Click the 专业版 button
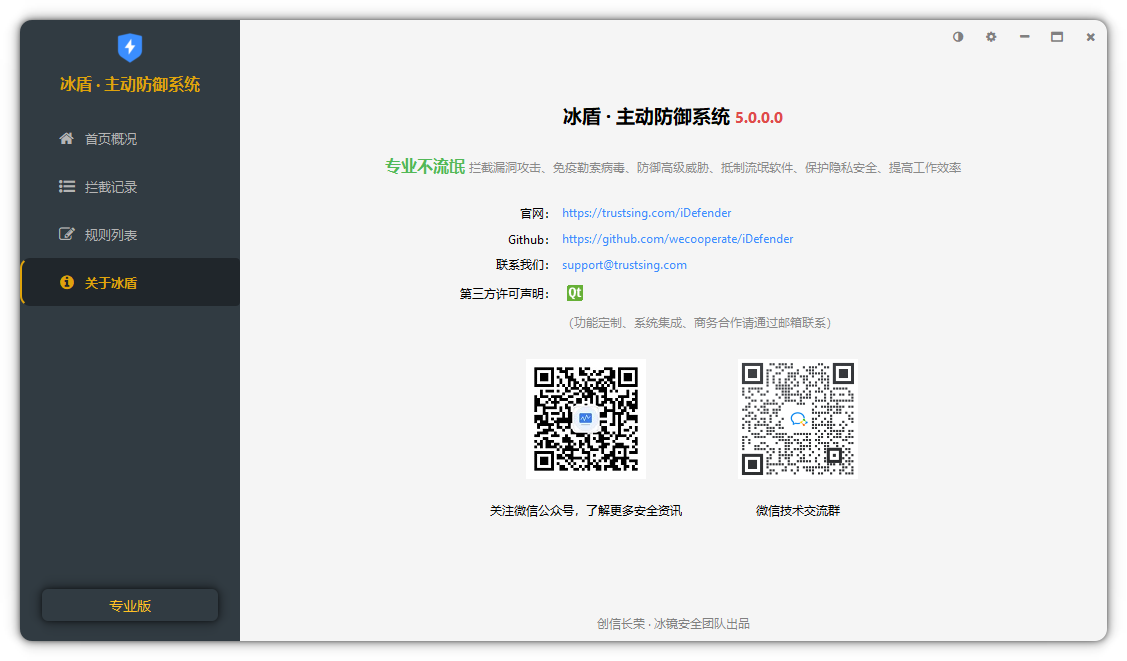Screen dimensions: 1127x661 tap(130, 605)
